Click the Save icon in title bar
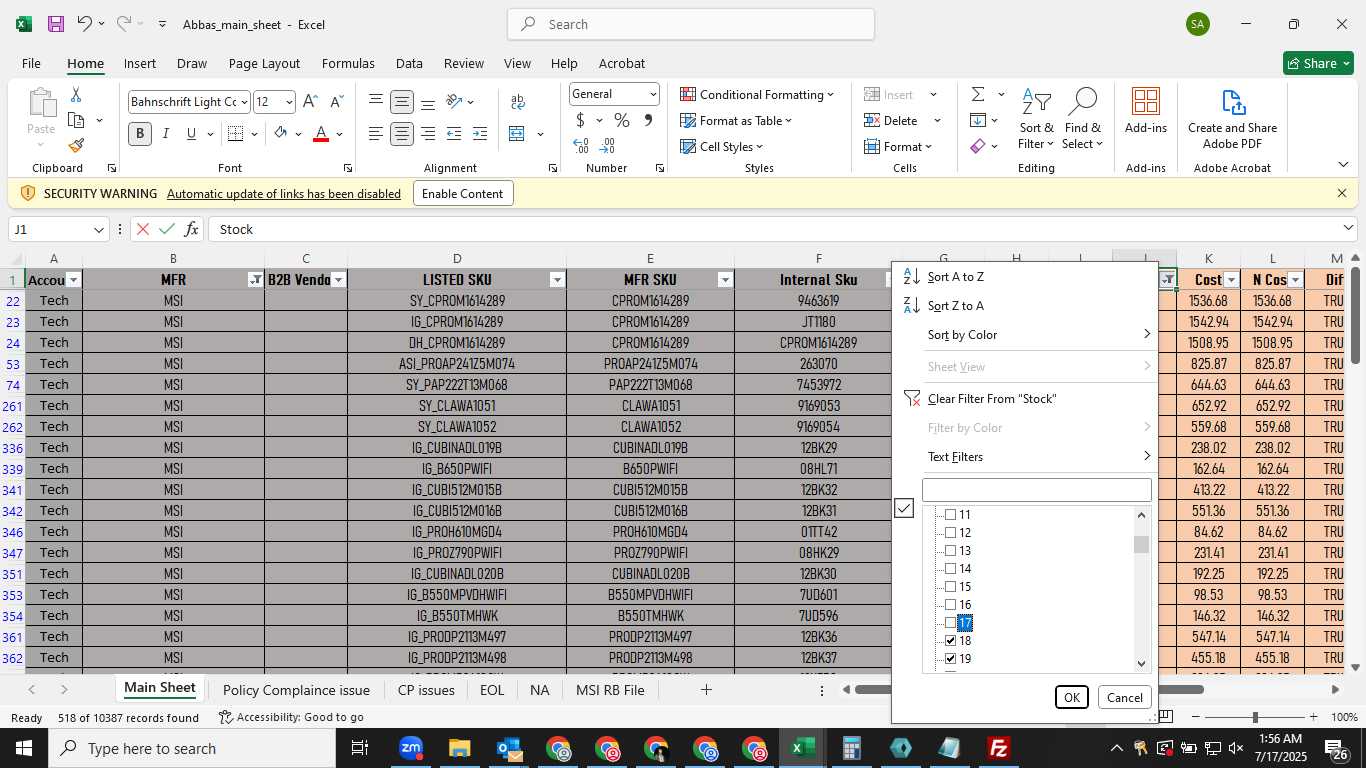The height and width of the screenshot is (768, 1366). pyautogui.click(x=56, y=24)
